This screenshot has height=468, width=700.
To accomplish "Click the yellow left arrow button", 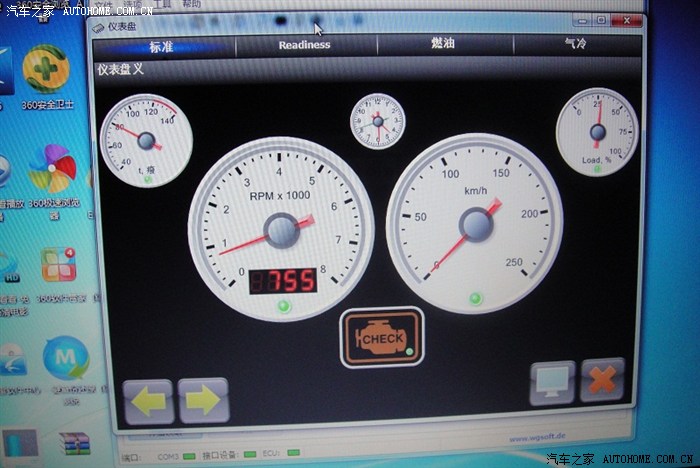I will [x=148, y=401].
